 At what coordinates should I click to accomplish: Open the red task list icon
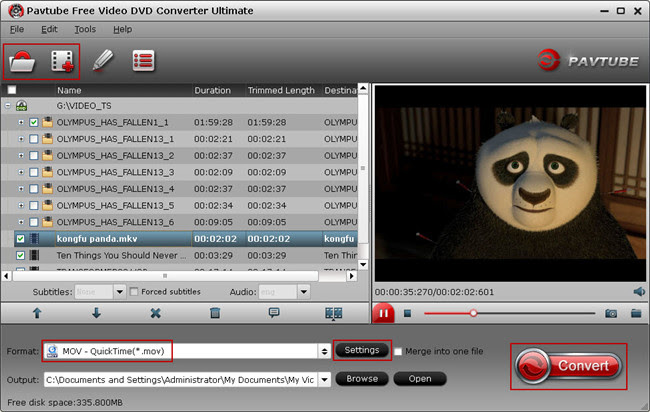click(143, 61)
